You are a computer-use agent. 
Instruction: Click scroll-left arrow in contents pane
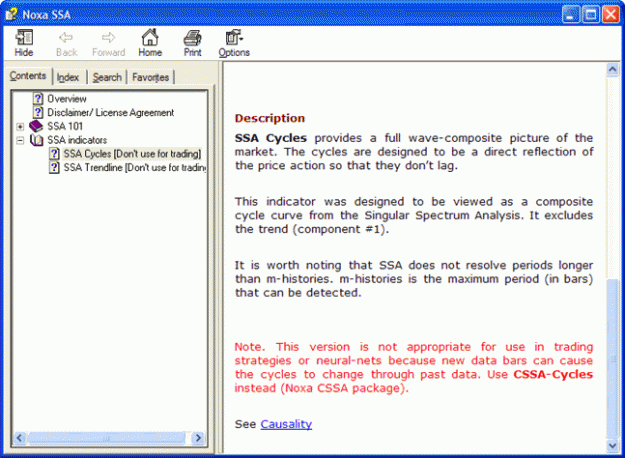[x=19, y=438]
